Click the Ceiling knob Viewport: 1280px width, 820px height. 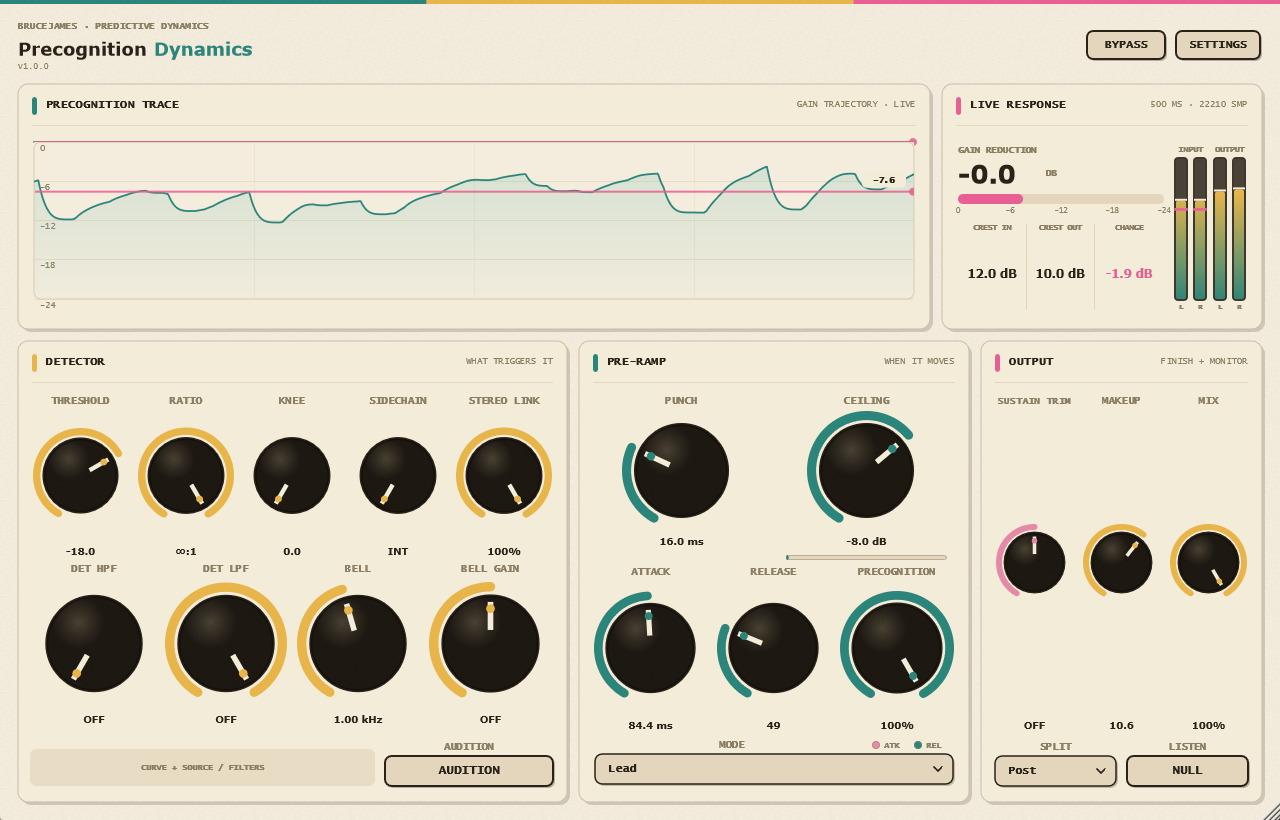click(x=866, y=470)
